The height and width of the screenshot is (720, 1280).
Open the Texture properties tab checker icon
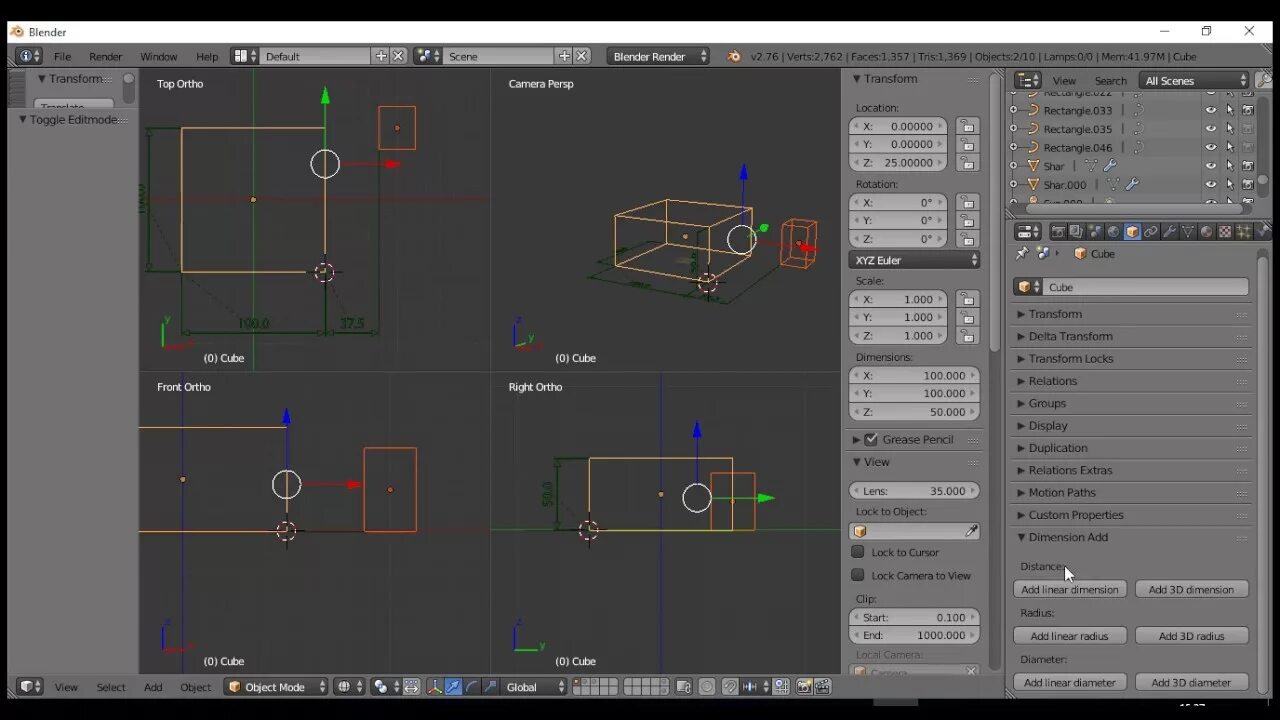[1225, 231]
